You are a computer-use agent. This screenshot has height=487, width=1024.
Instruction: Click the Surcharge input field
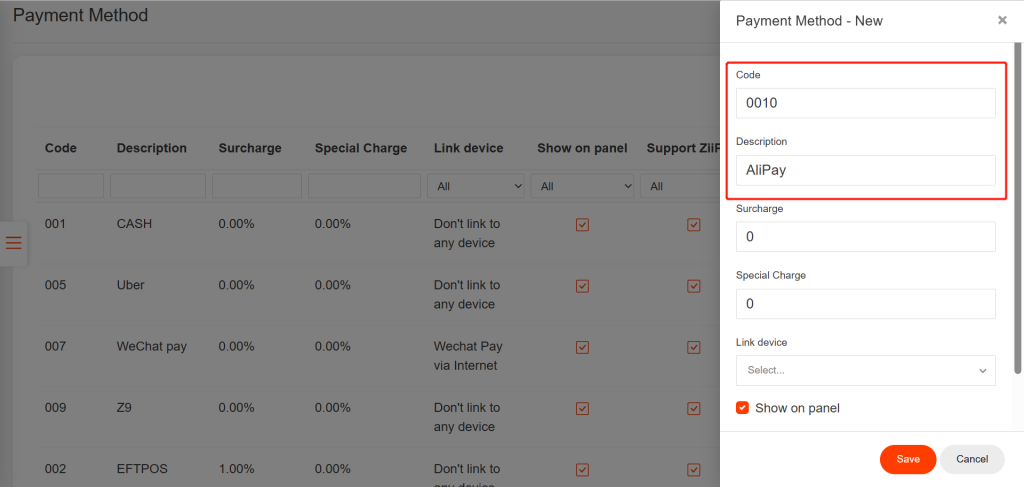[x=865, y=237]
